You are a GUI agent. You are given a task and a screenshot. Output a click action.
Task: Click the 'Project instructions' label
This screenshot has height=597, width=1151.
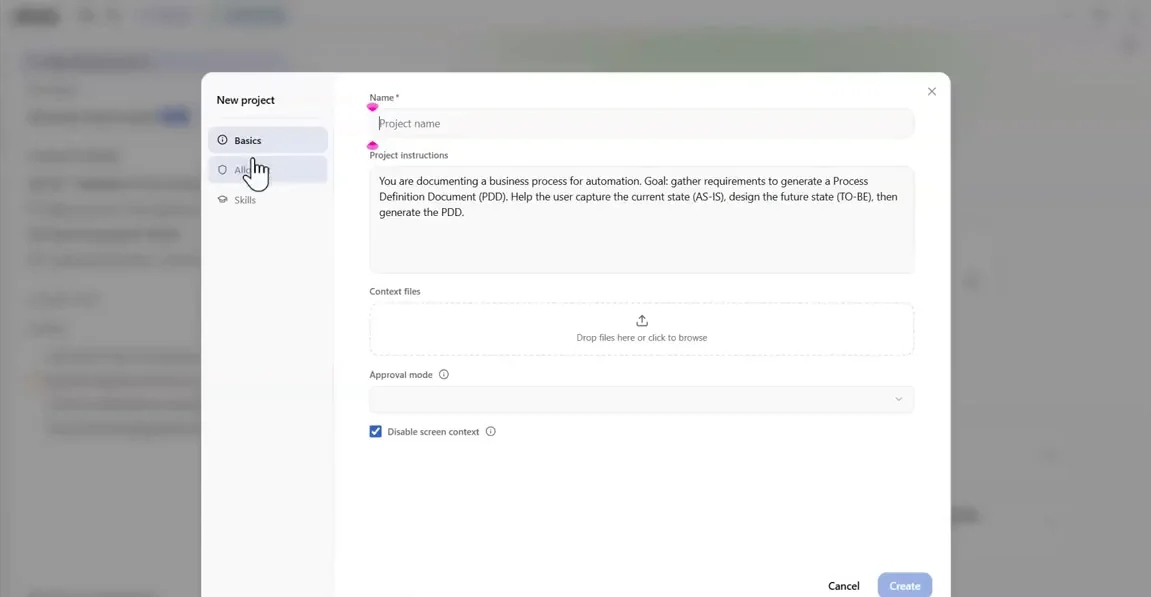409,155
